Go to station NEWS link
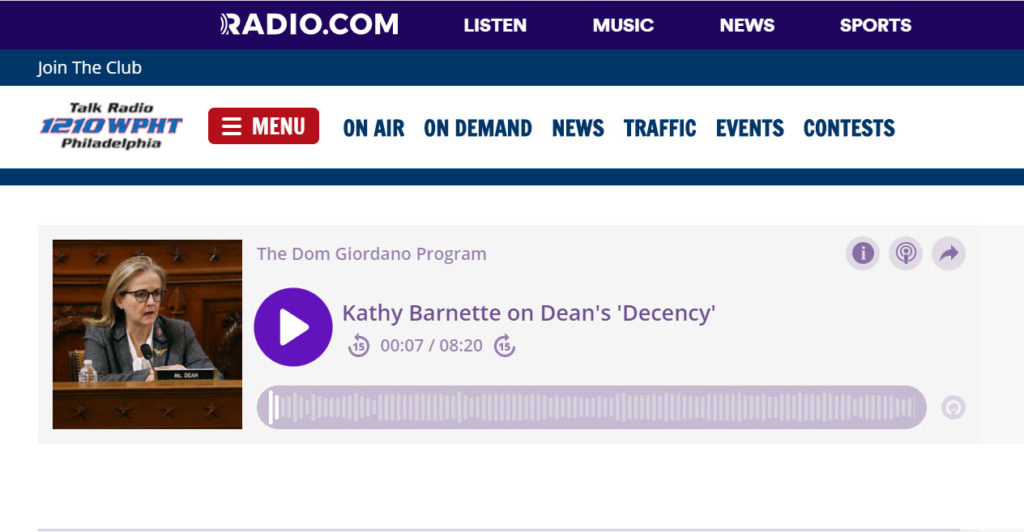The height and width of the screenshot is (532, 1024). 578,128
